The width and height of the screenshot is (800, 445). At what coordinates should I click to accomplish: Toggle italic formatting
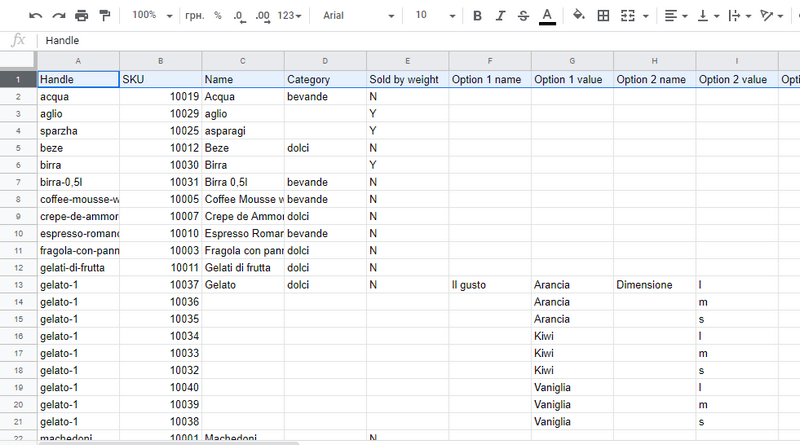(500, 16)
